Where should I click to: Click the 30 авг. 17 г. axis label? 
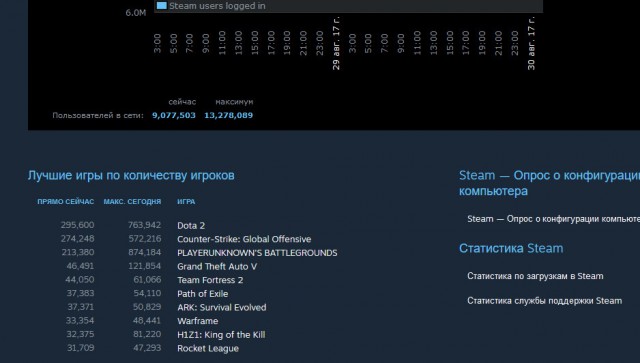tap(531, 43)
